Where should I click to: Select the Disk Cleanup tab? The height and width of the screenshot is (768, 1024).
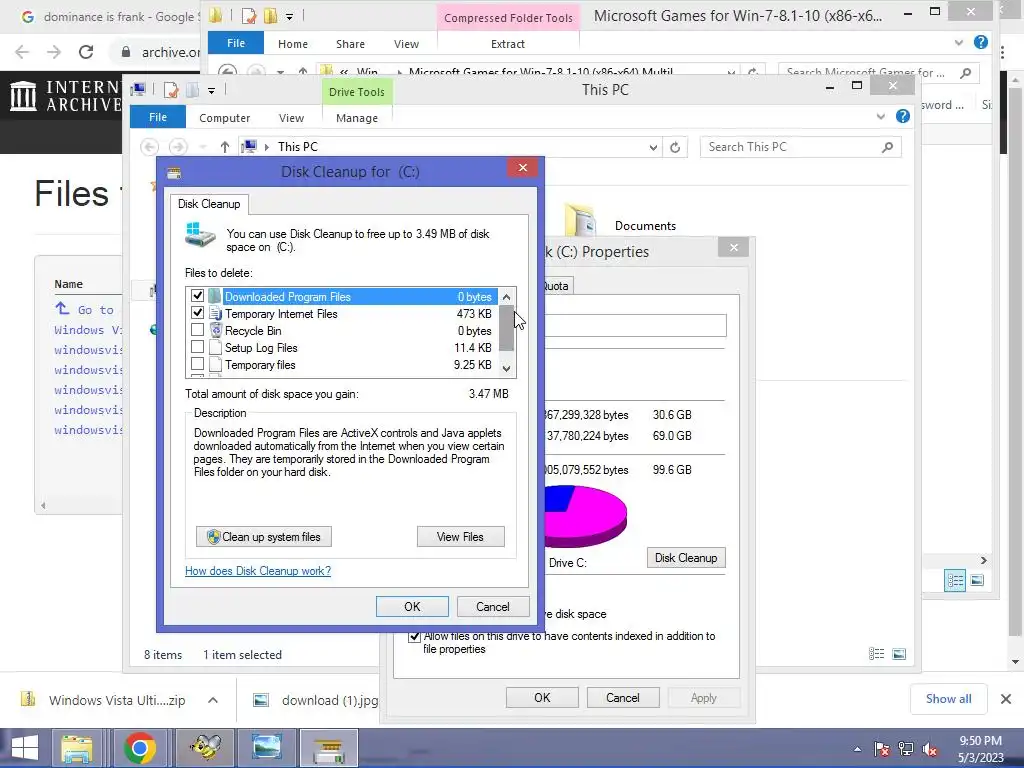click(209, 204)
